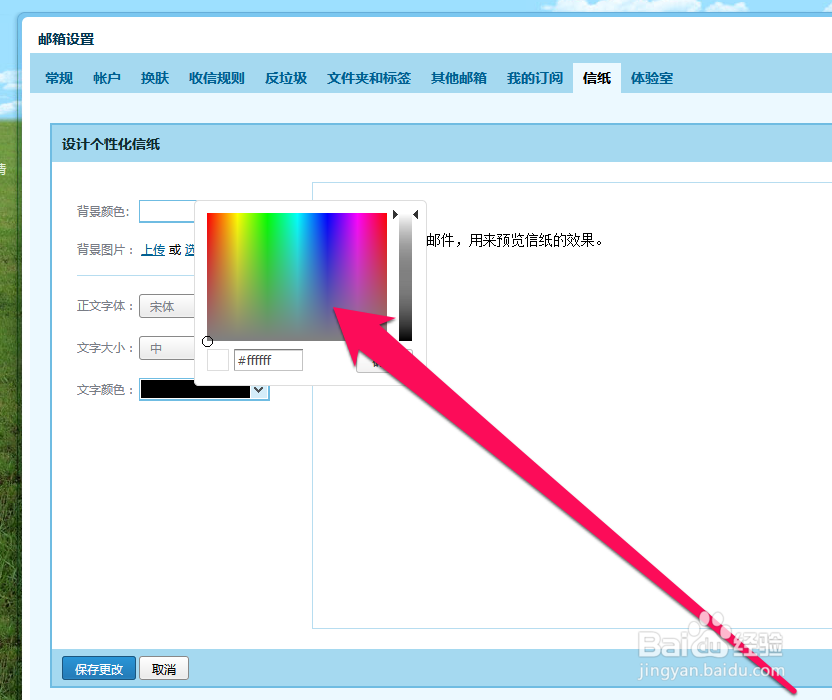
Task: Switch to the 帐户 tab
Action: pyautogui.click(x=107, y=79)
